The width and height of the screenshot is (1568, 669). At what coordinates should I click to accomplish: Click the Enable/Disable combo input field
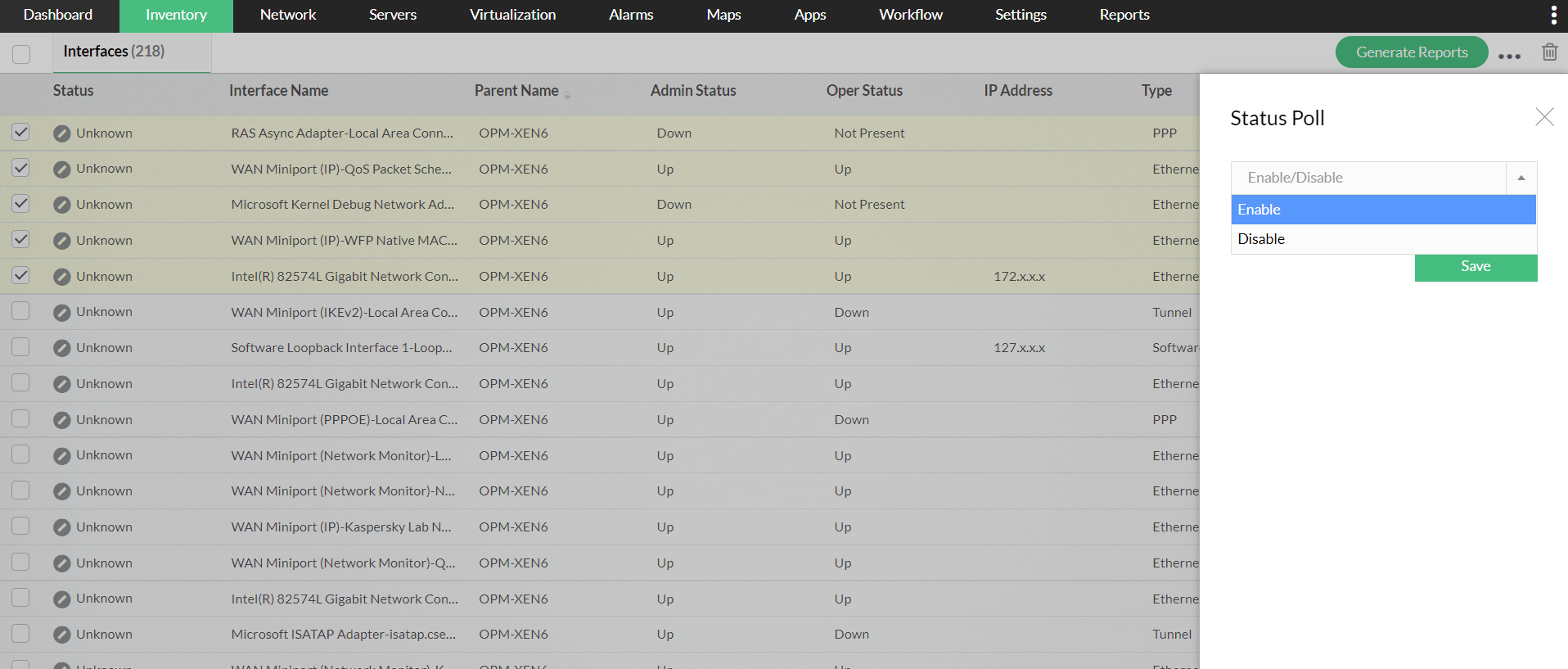1368,178
